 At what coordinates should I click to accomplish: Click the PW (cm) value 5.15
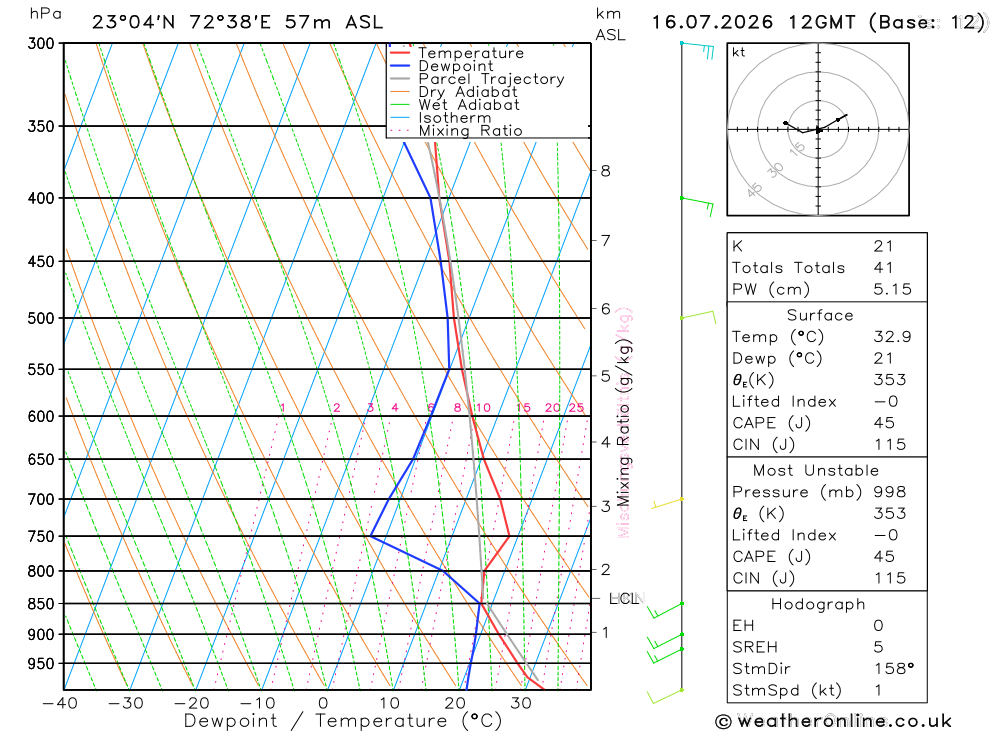pos(892,290)
